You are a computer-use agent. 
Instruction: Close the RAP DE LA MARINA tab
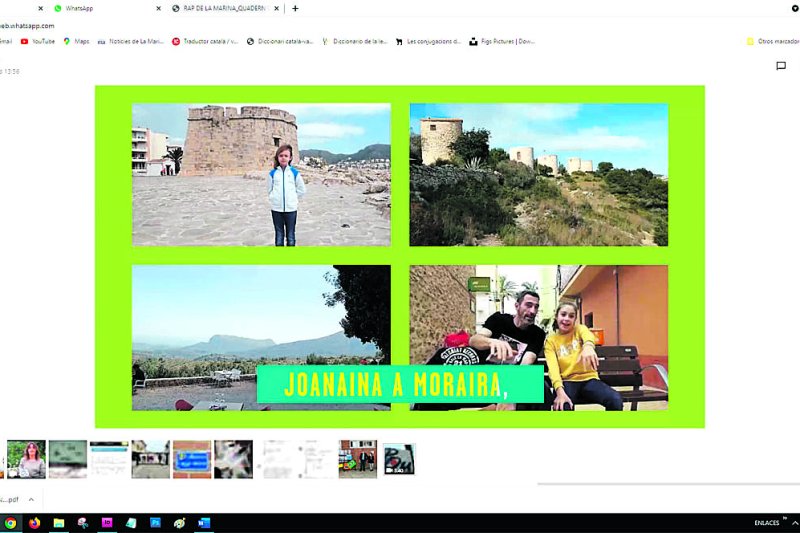276,8
